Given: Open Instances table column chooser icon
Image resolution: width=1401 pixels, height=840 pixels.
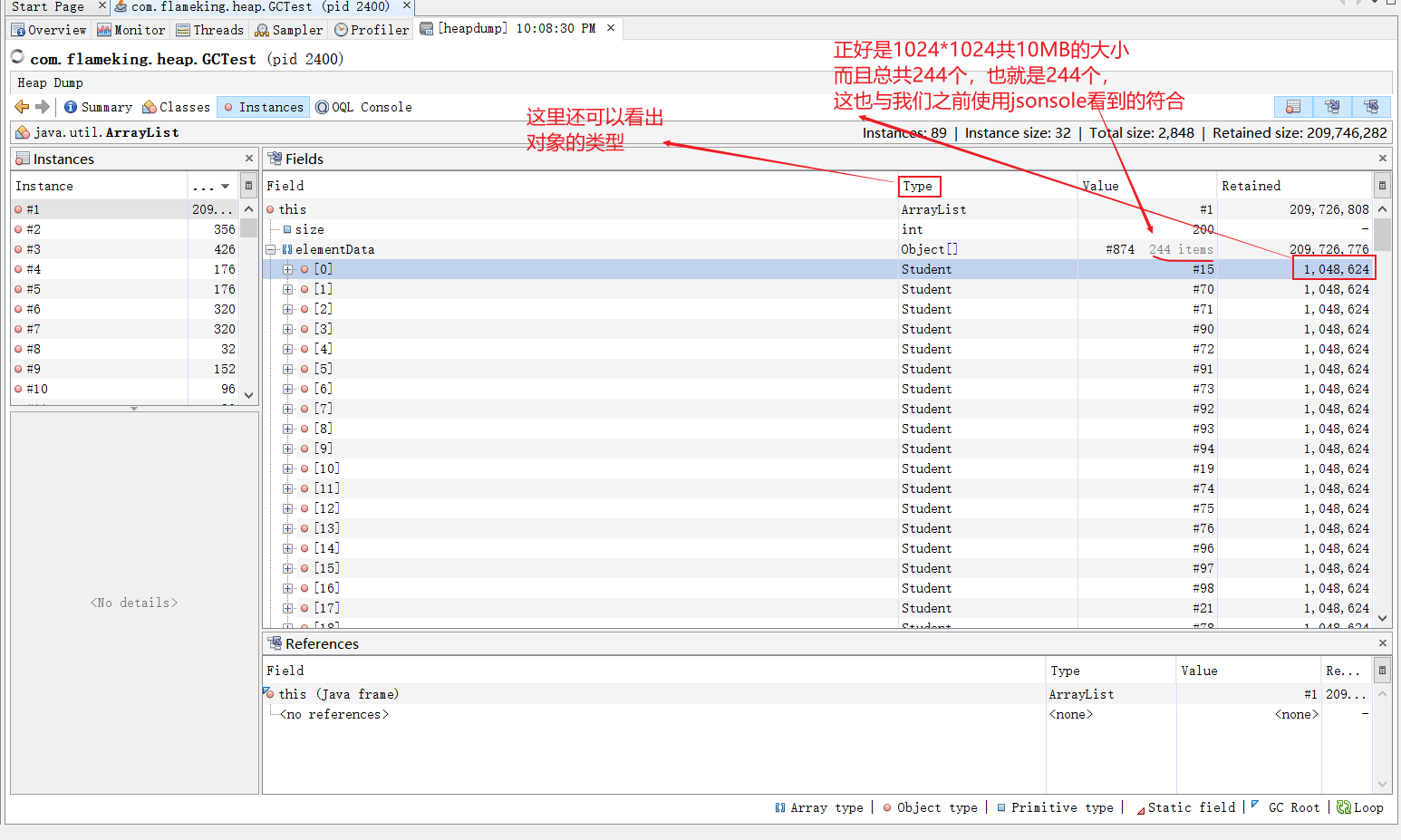Looking at the screenshot, I should coord(248,186).
